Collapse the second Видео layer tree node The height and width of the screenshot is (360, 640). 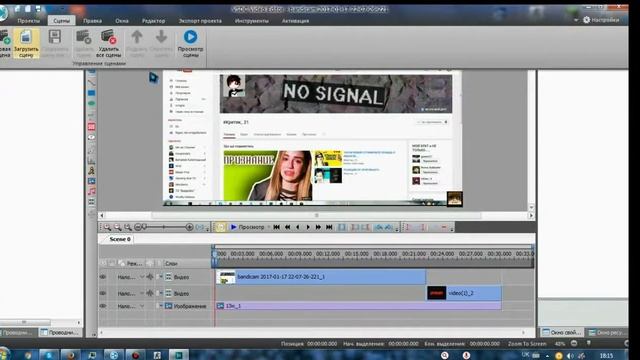click(x=160, y=293)
